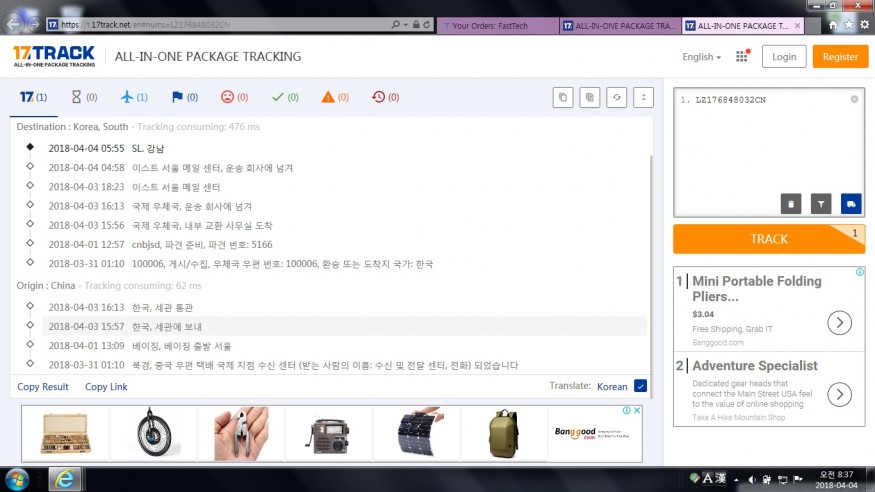Click inside the tracking number input box

766,140
